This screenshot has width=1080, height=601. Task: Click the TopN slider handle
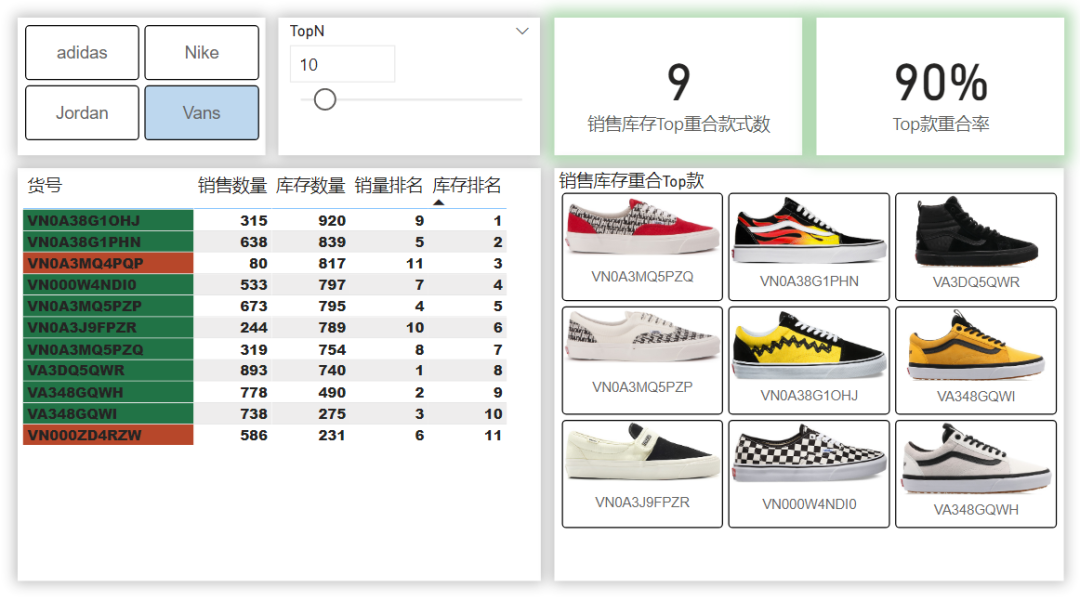tap(324, 100)
